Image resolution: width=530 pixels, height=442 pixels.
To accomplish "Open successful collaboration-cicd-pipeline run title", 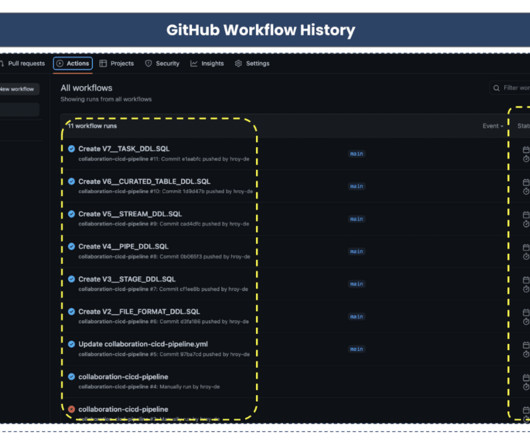I will (123, 377).
